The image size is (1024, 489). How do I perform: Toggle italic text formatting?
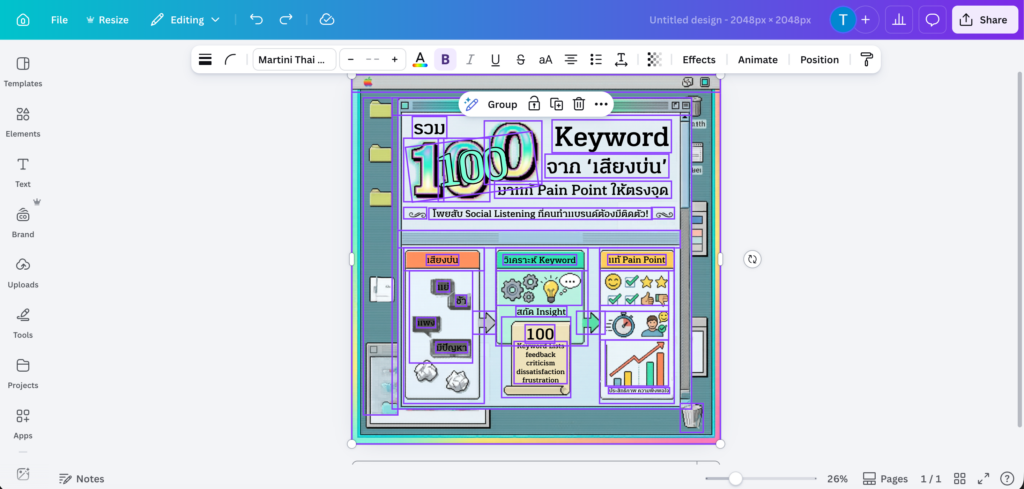pyautogui.click(x=470, y=60)
